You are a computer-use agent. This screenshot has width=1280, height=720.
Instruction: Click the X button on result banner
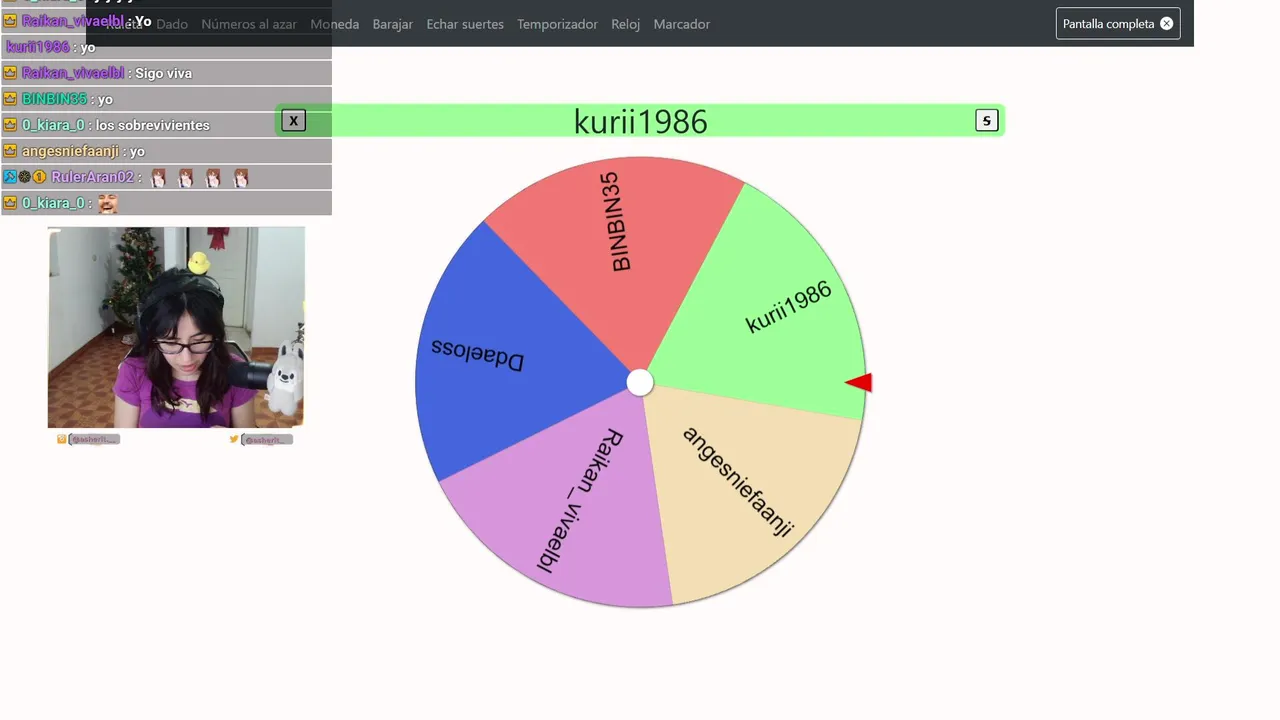coord(293,121)
